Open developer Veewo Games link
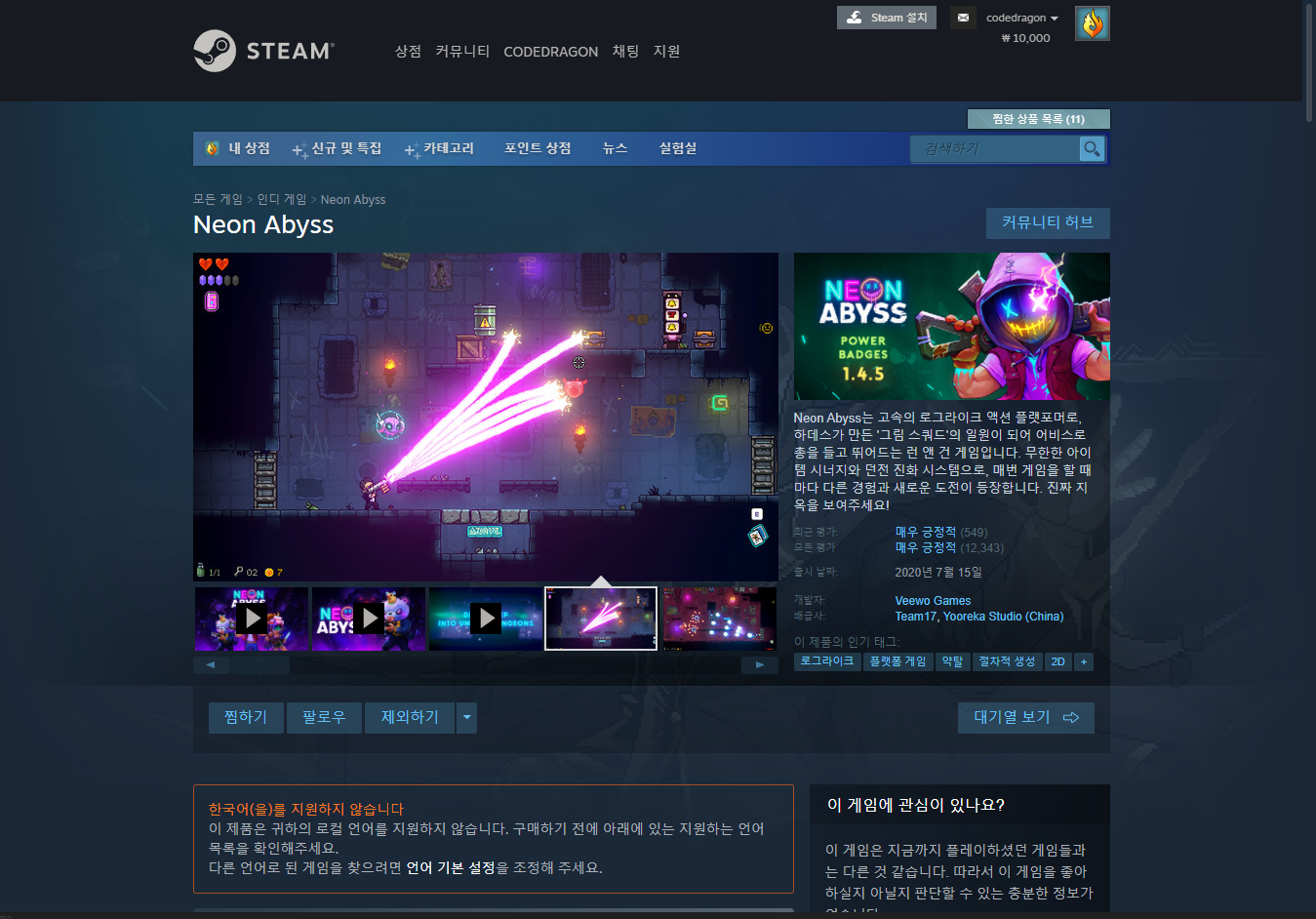1316x919 pixels. point(933,601)
